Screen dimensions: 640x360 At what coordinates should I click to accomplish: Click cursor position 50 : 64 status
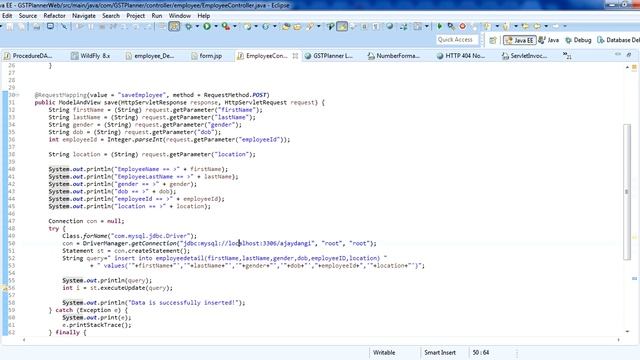click(x=481, y=352)
